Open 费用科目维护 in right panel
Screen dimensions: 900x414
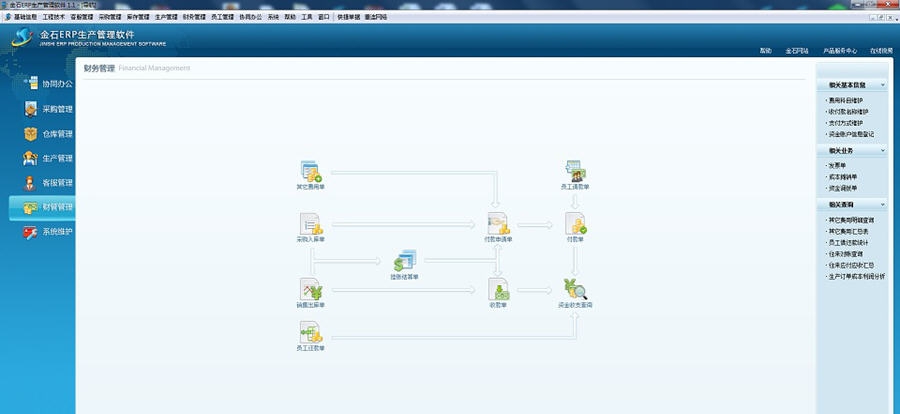click(x=845, y=100)
